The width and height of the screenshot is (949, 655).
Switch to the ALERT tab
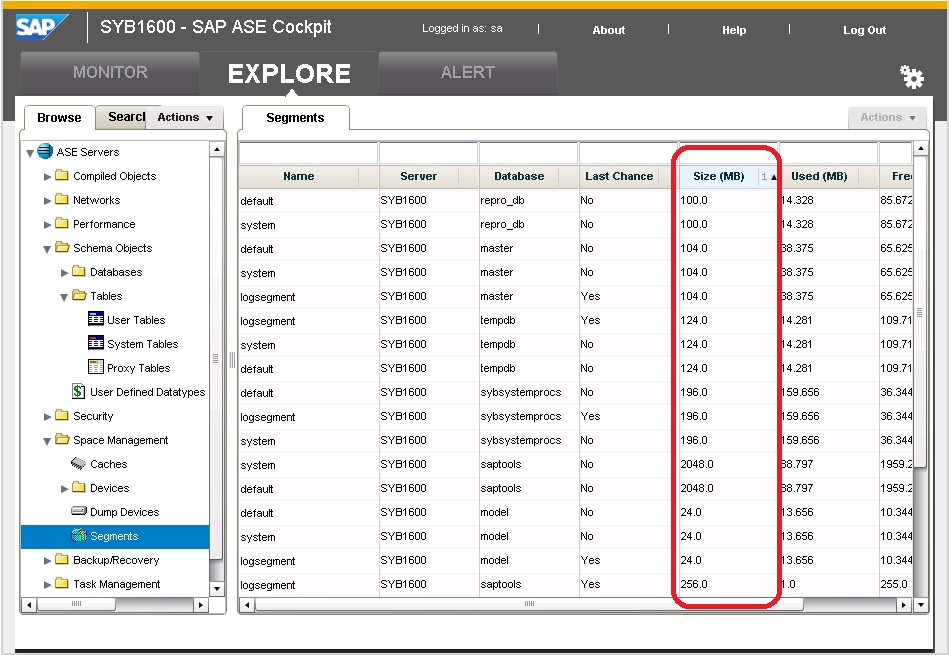point(467,73)
